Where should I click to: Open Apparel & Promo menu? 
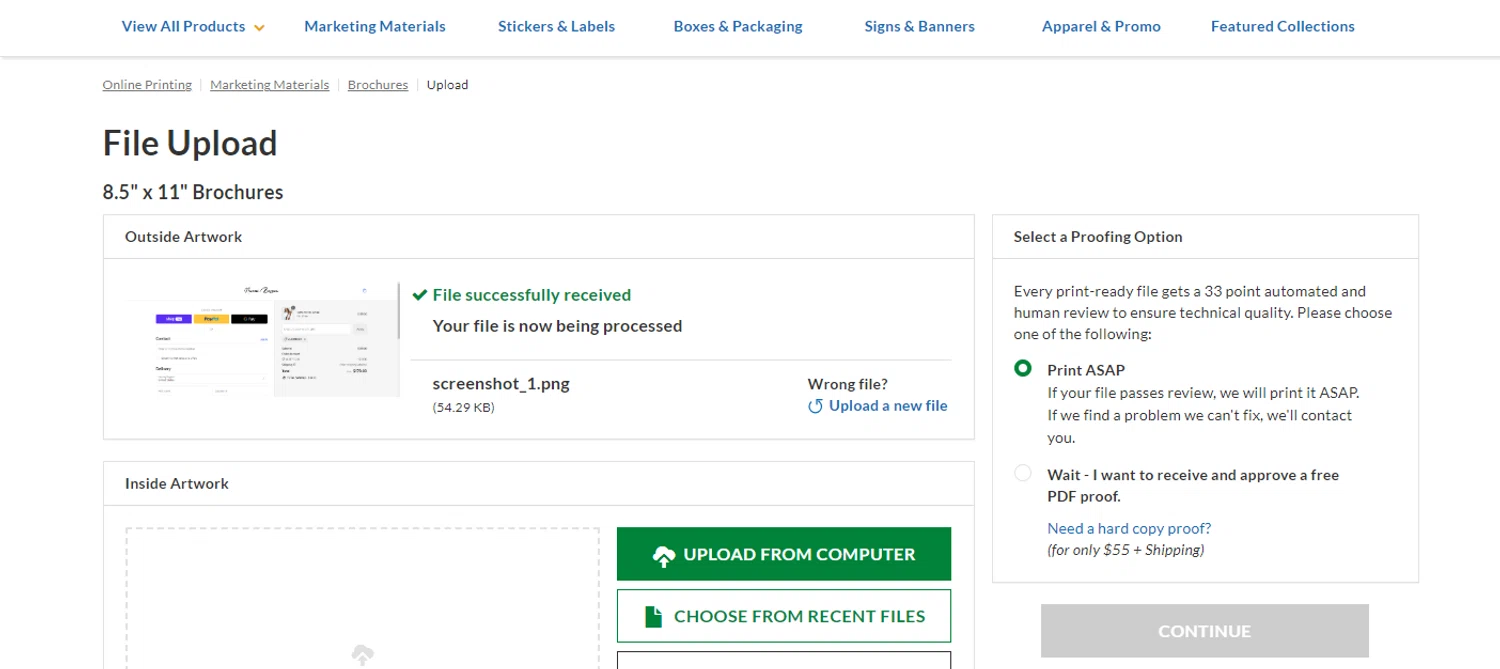tap(1101, 27)
